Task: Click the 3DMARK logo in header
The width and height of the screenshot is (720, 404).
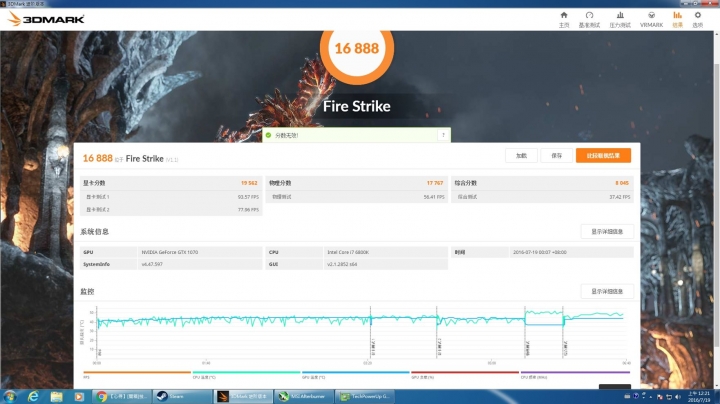Action: [46, 19]
